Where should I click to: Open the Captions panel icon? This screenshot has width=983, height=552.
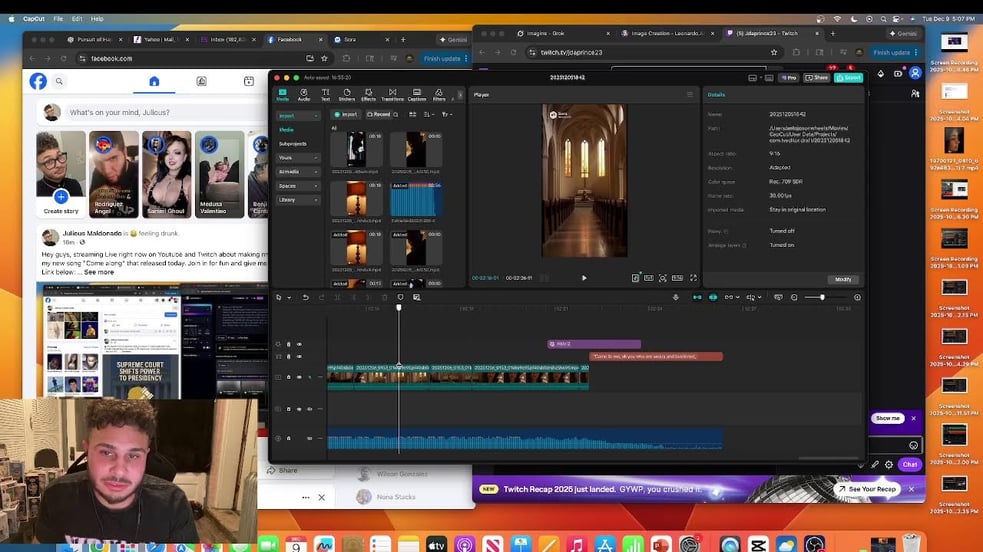(417, 94)
